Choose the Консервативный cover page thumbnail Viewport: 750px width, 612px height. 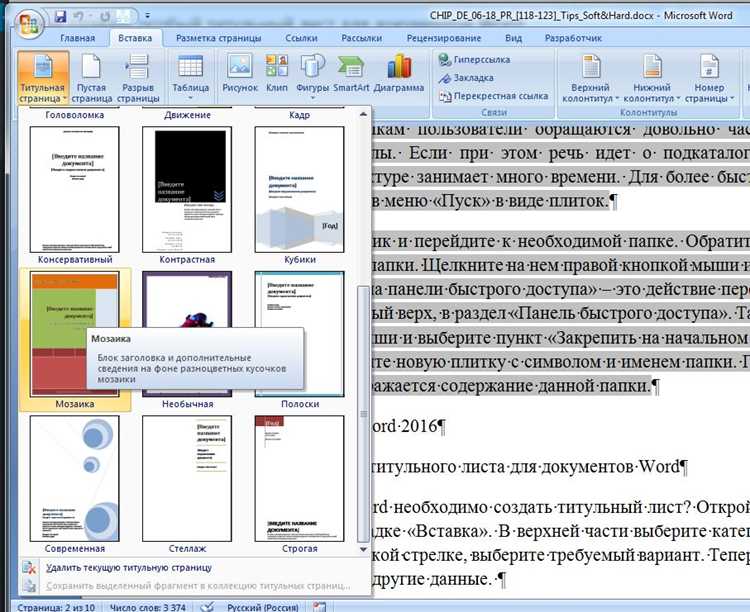75,189
